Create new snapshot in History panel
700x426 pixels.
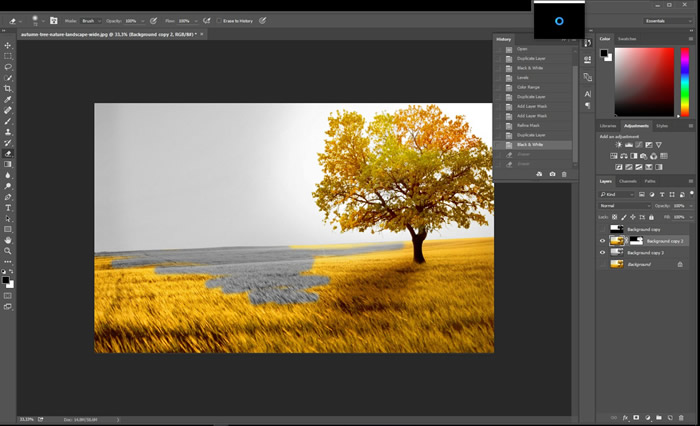tap(552, 174)
